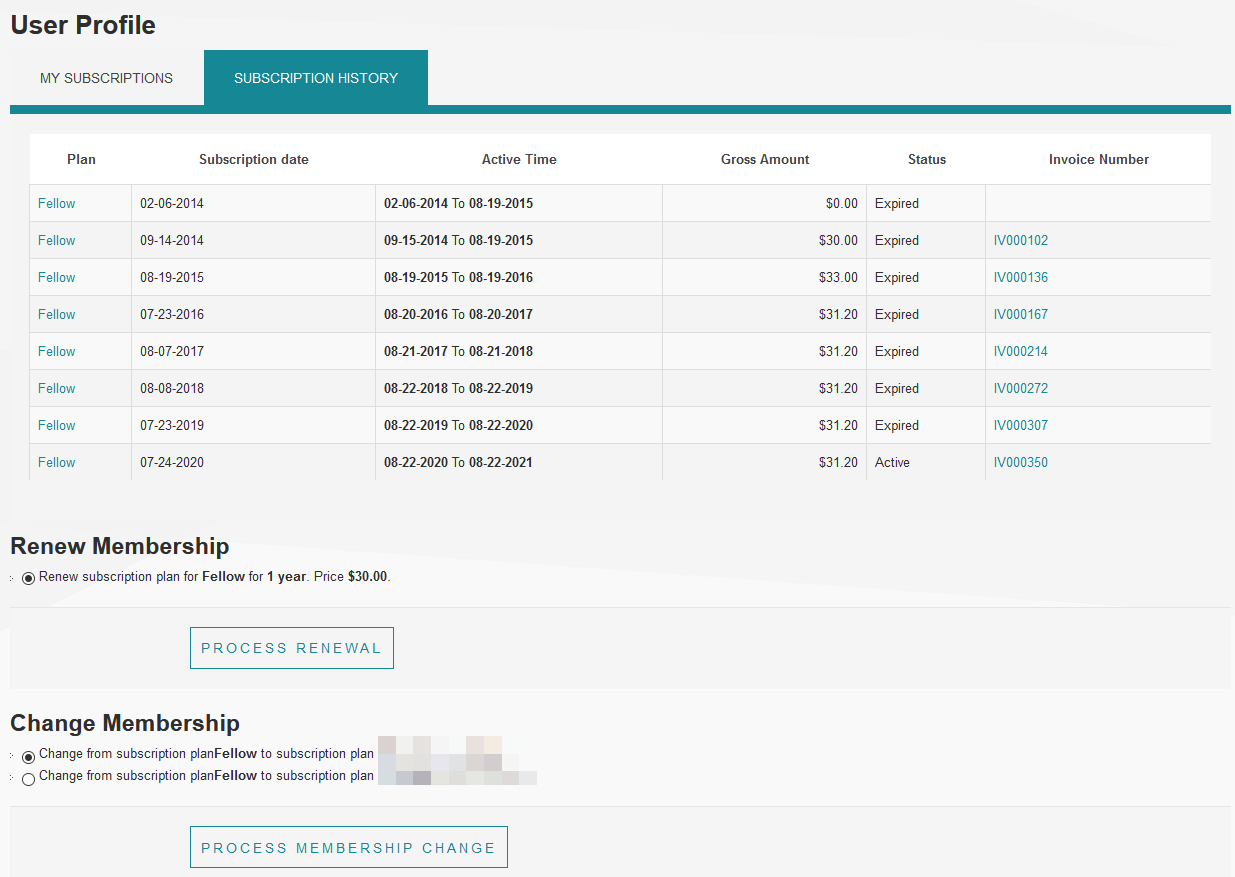Open invoice IV000136
Screen dimensions: 1235x877
[x=1021, y=277]
